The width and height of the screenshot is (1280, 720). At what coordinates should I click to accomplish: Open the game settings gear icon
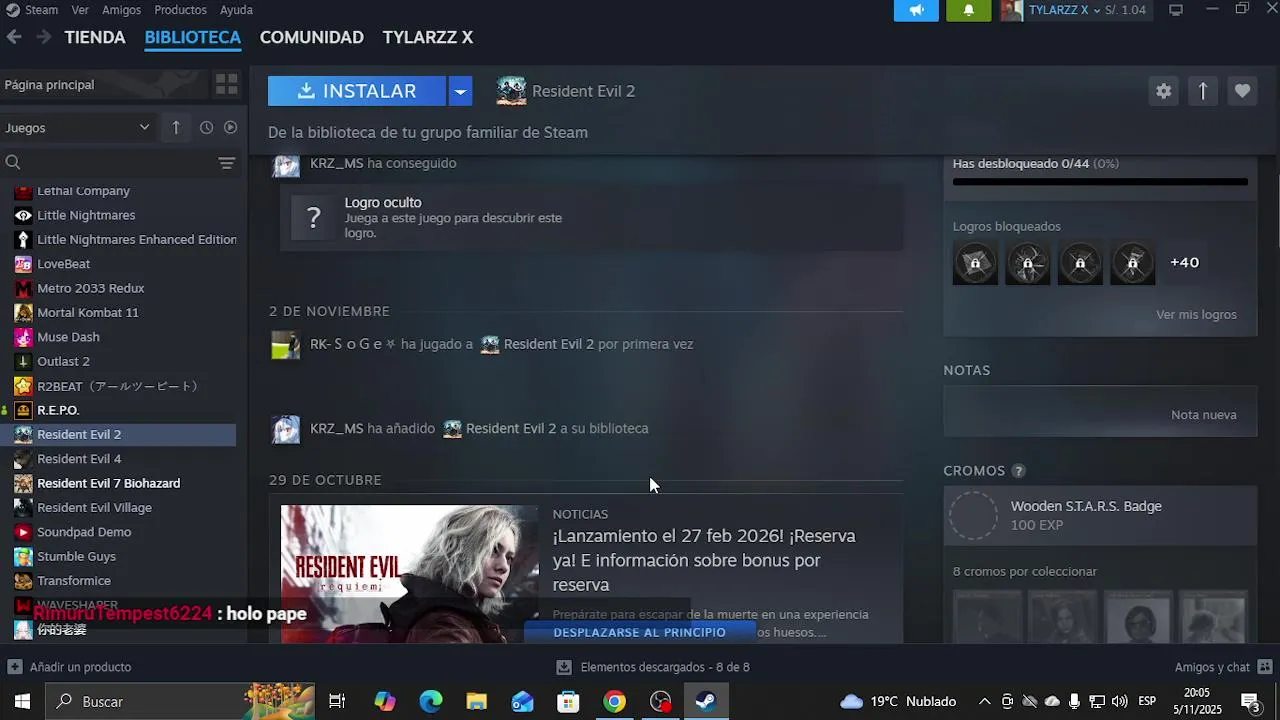click(x=1163, y=91)
